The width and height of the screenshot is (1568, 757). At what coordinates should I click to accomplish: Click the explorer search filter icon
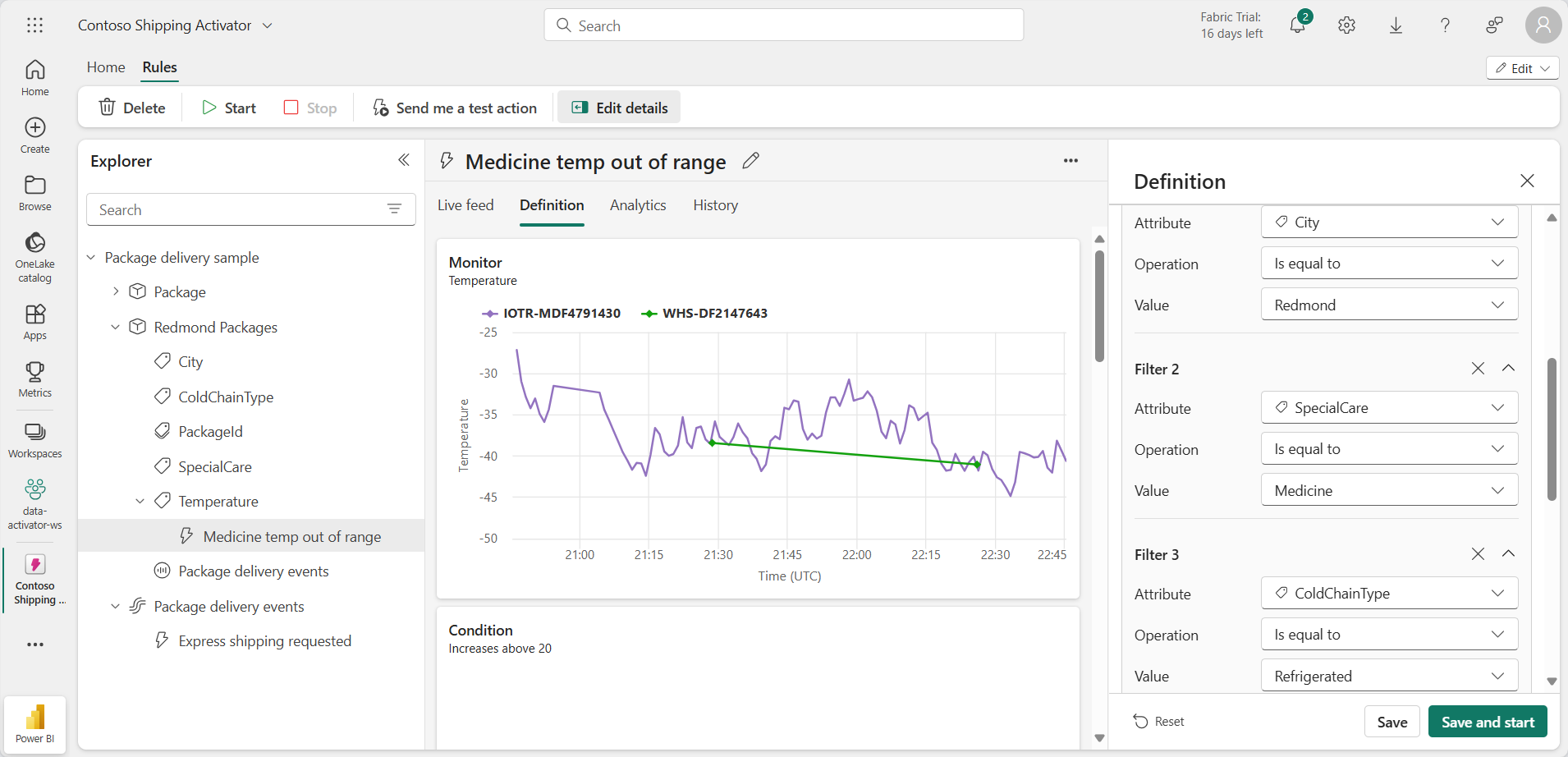394,209
